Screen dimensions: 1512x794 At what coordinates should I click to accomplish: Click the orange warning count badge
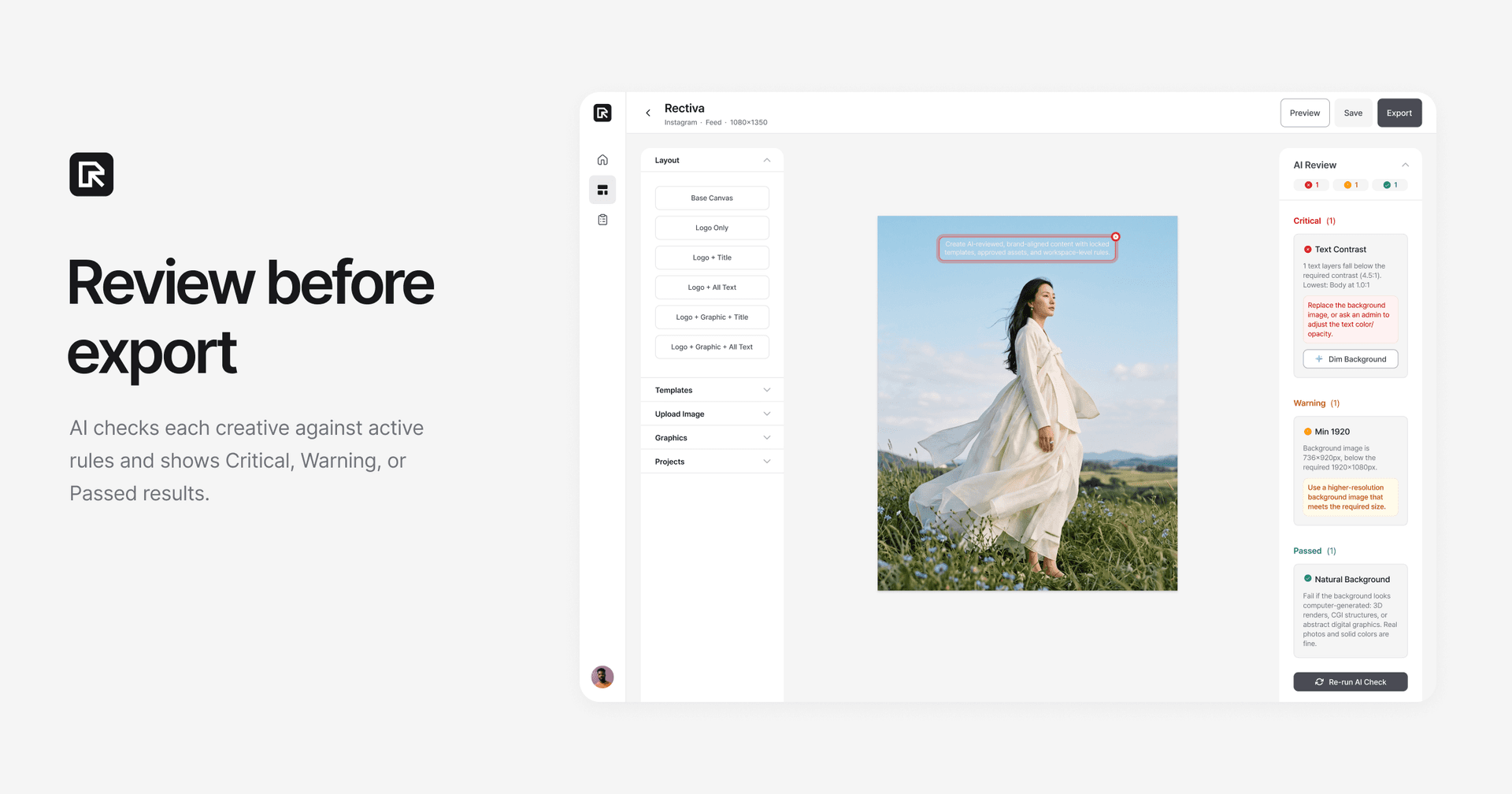pos(1351,185)
